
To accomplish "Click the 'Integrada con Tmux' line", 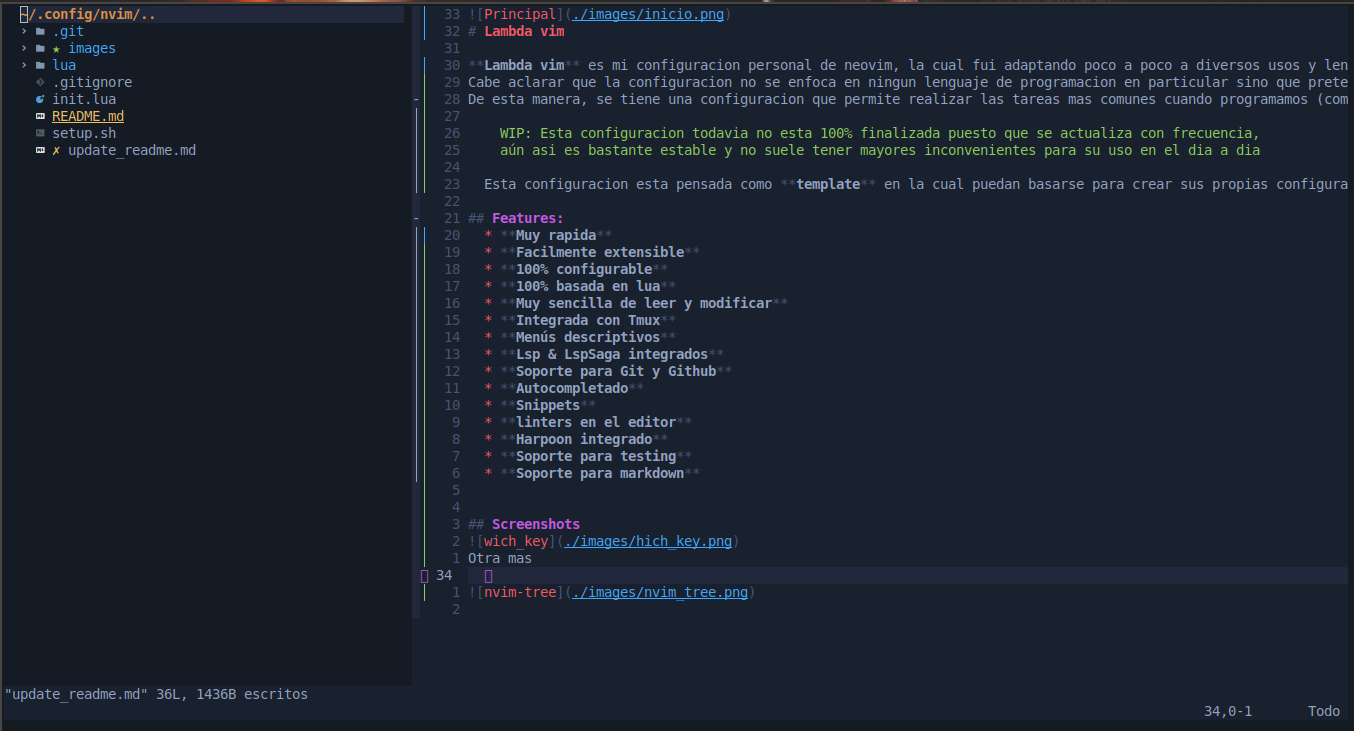I will point(580,320).
